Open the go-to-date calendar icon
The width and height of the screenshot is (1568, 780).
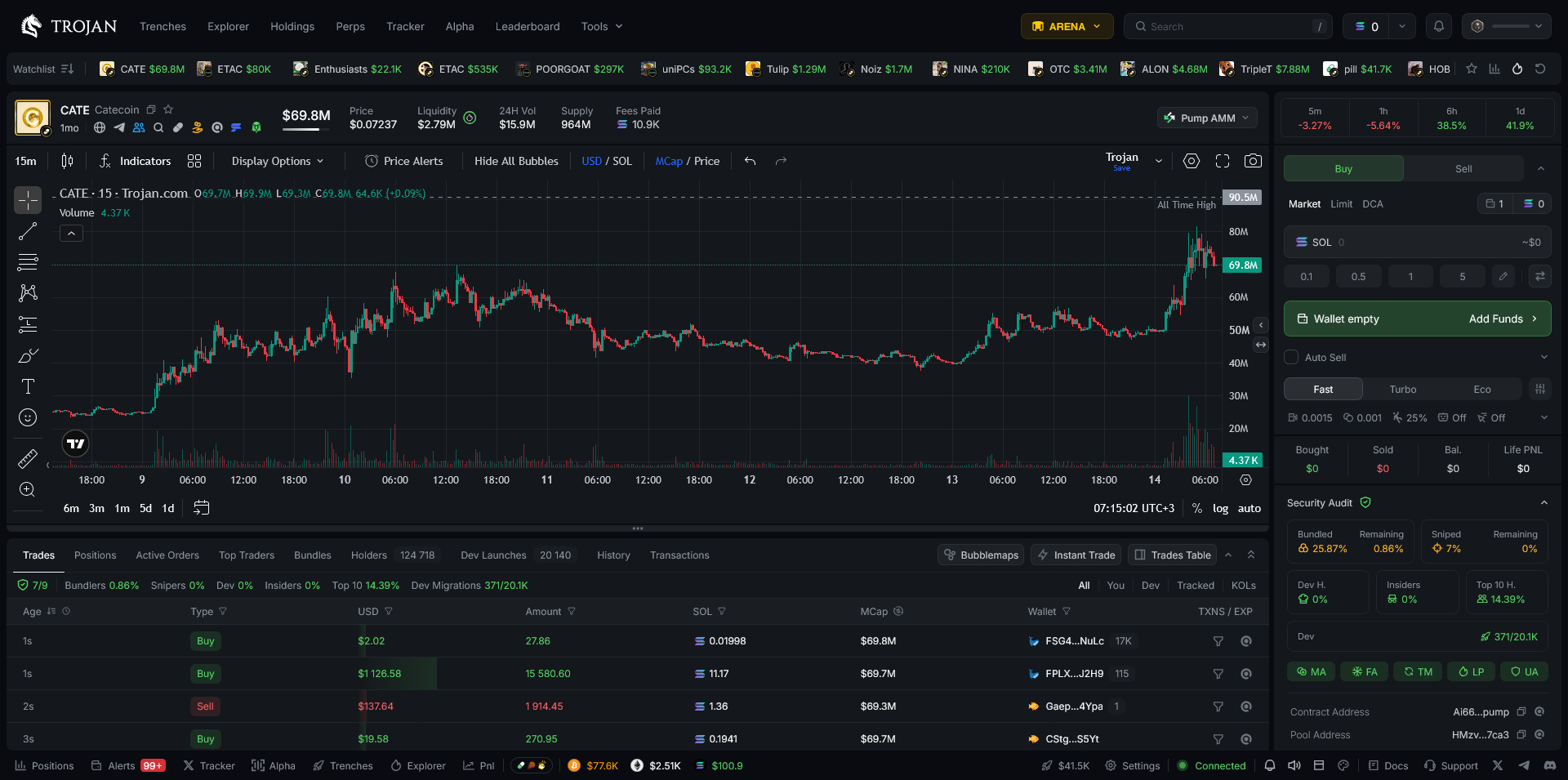click(x=202, y=508)
